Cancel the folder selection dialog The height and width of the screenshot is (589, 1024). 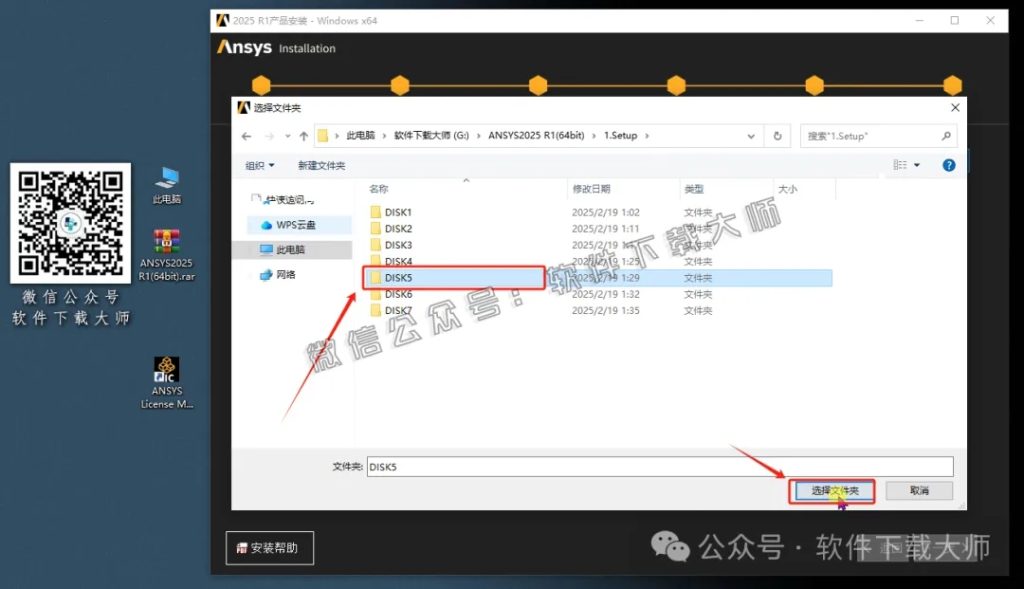point(918,491)
